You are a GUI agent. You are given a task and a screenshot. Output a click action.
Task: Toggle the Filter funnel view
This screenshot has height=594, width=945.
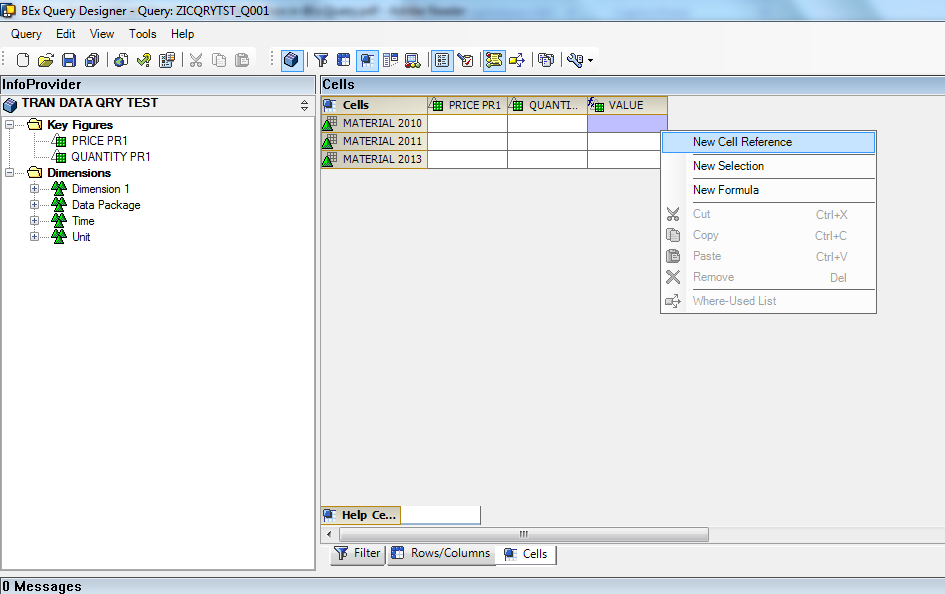click(x=321, y=60)
